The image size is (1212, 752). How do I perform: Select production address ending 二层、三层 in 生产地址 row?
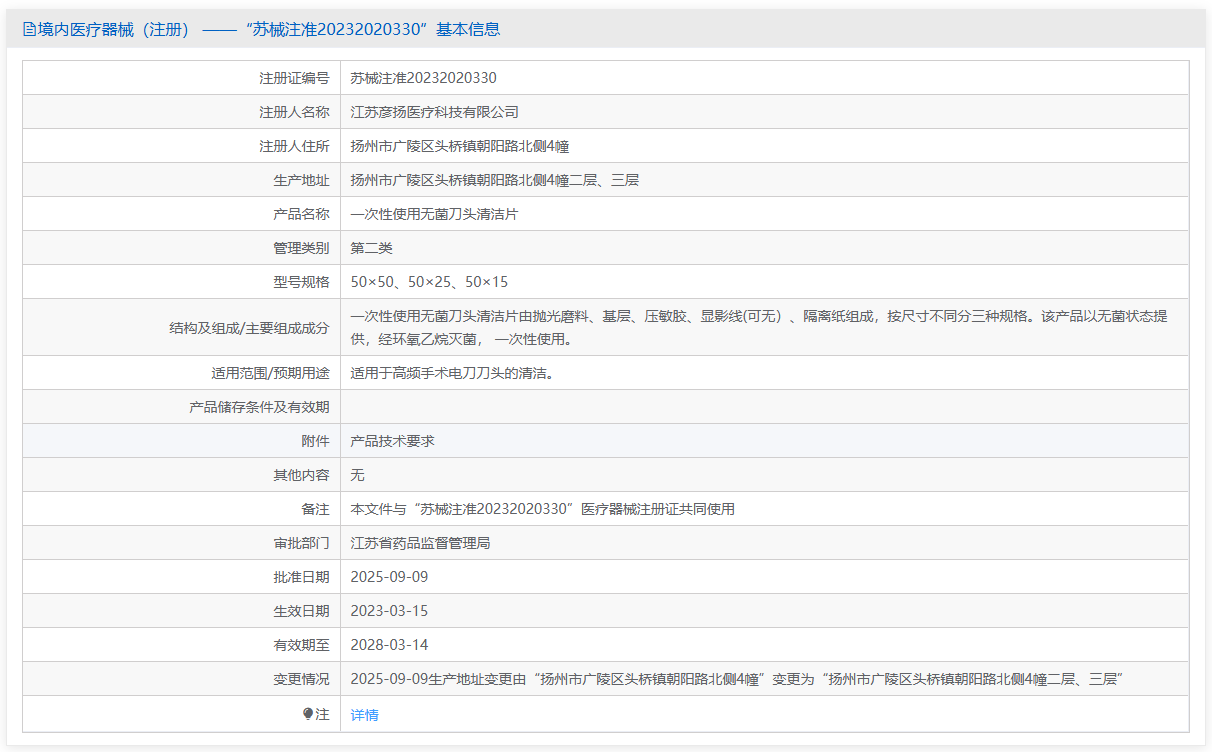(x=495, y=180)
